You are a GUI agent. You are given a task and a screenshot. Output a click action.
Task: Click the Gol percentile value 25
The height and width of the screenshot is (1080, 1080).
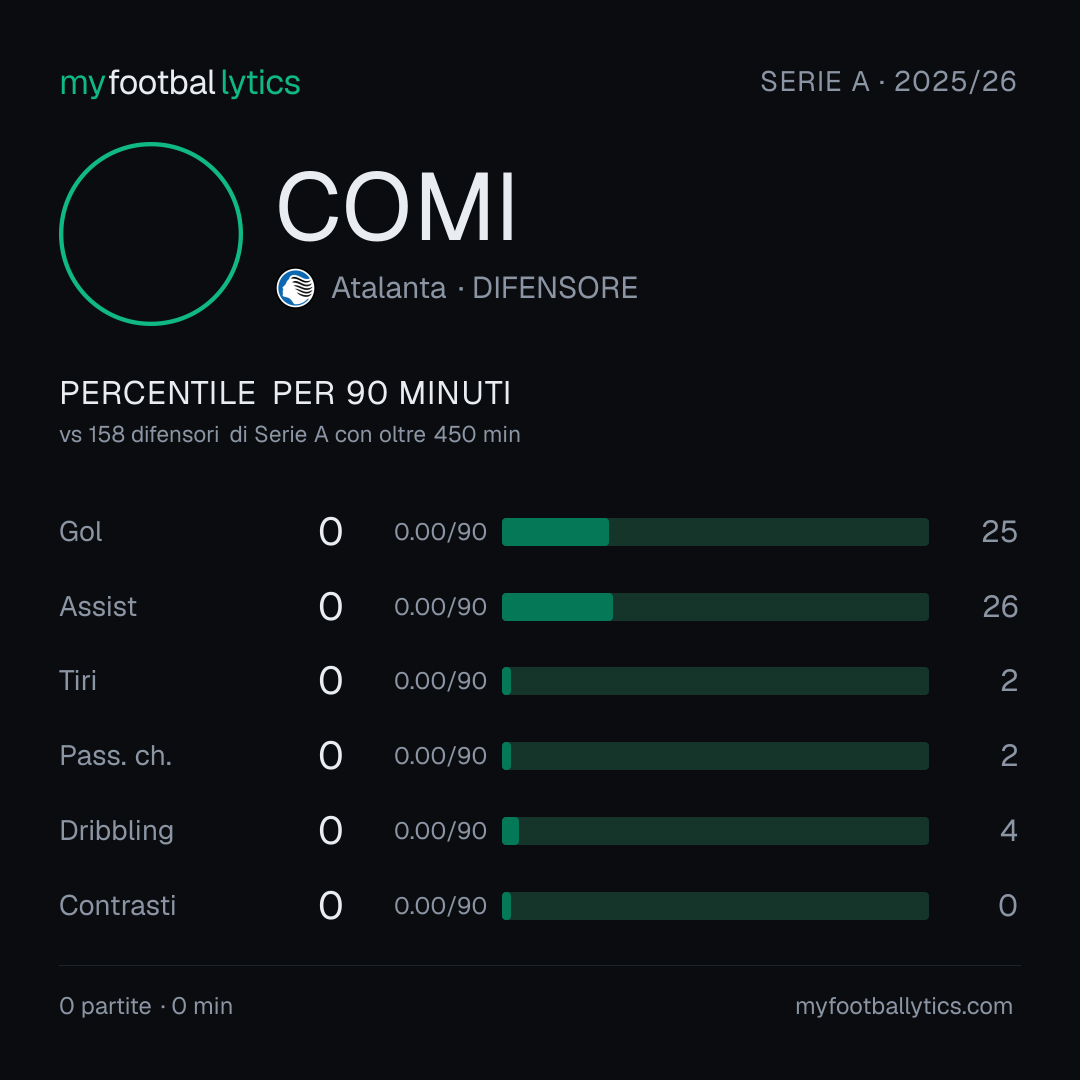(999, 532)
